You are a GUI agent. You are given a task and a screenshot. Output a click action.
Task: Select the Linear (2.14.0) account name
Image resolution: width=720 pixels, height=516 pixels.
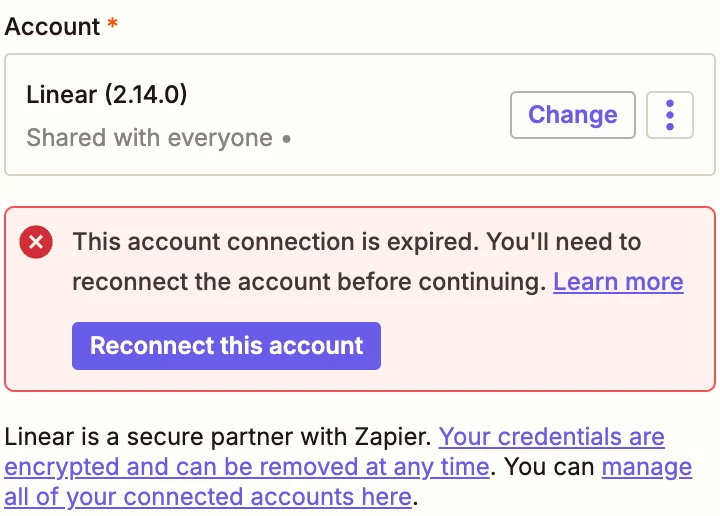point(107,95)
